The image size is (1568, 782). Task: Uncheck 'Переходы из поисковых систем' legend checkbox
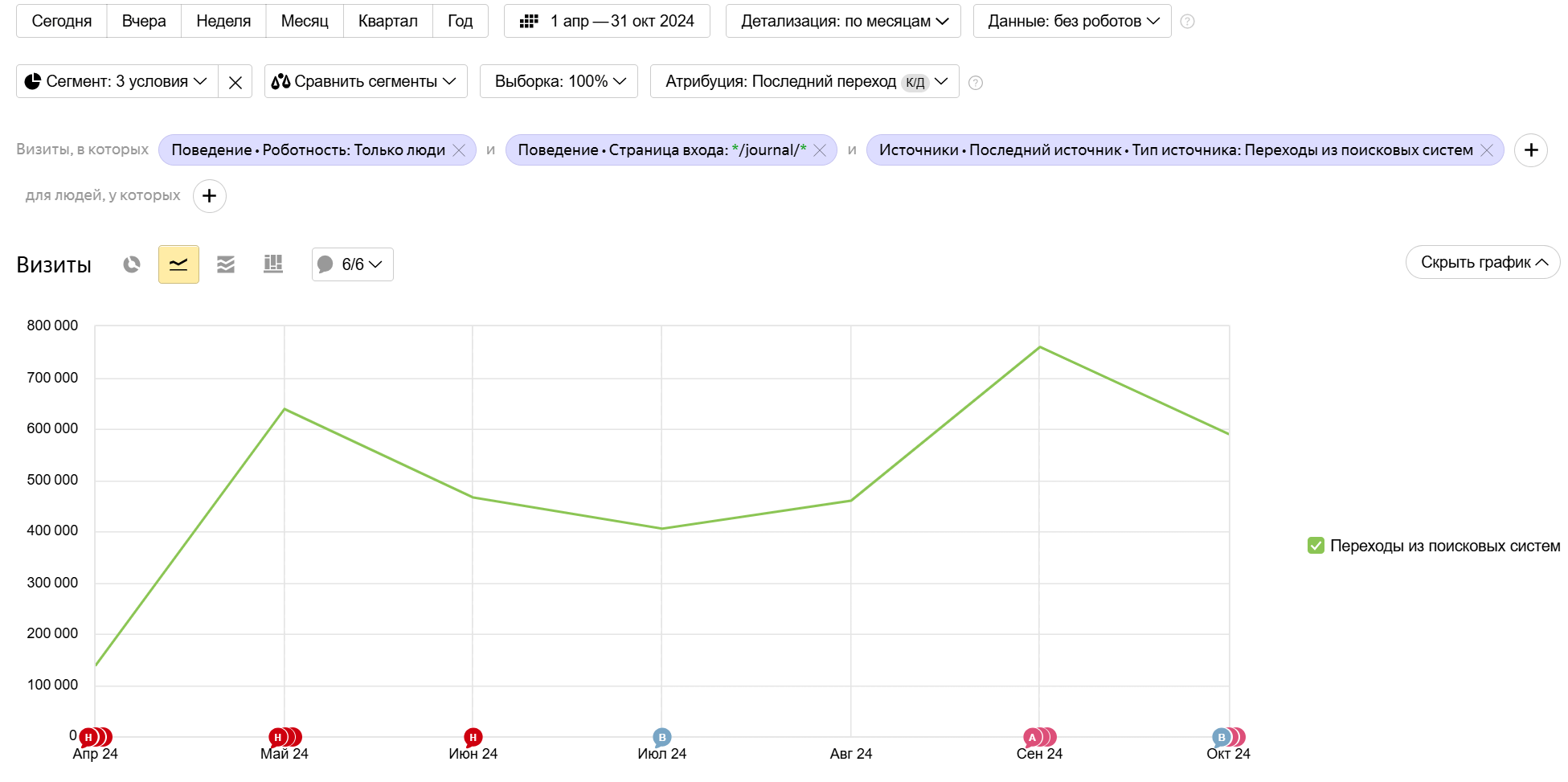pyautogui.click(x=1316, y=546)
